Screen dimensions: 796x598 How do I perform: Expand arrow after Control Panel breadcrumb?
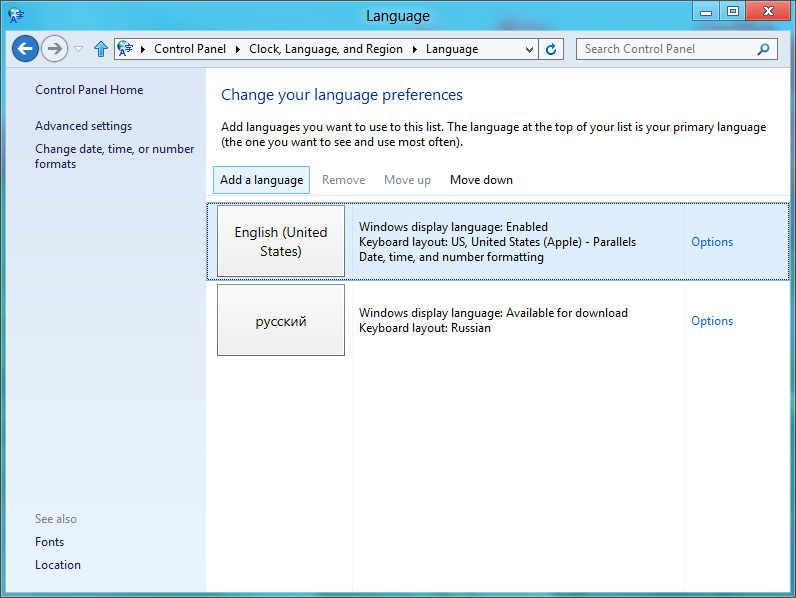(x=237, y=49)
